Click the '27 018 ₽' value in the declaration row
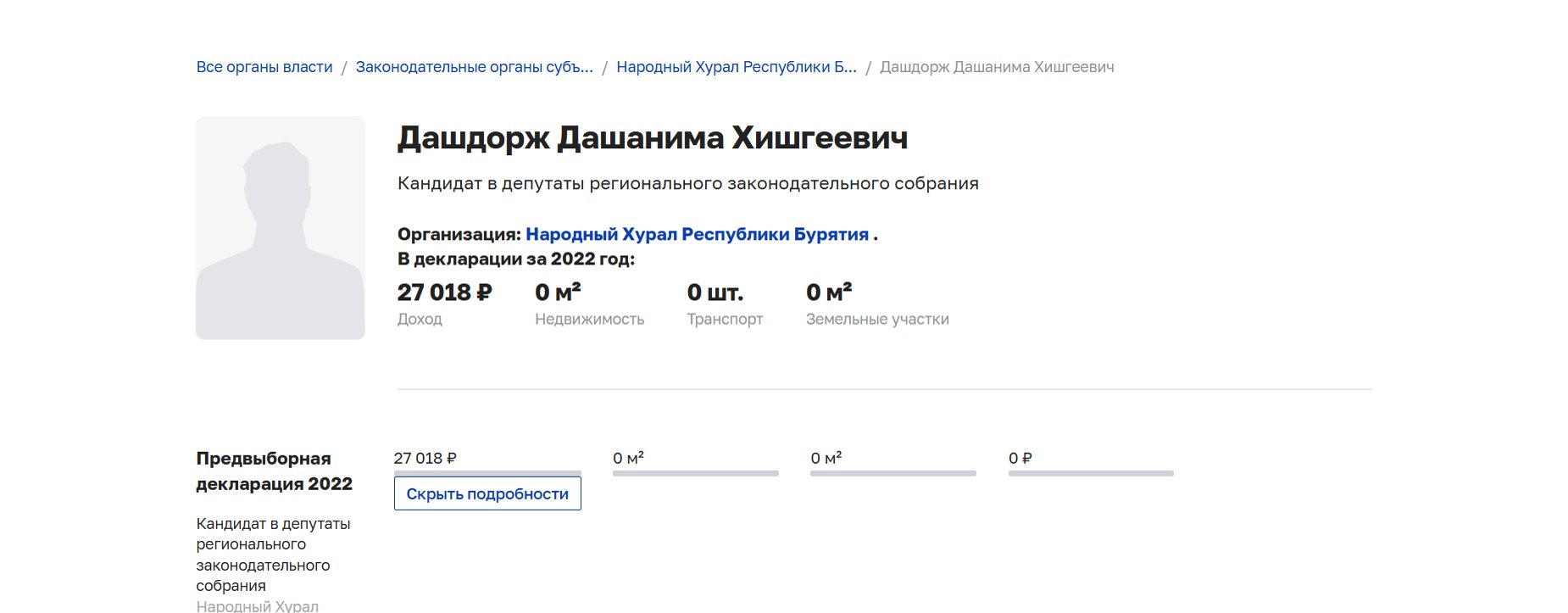The image size is (1568, 613). tap(425, 459)
